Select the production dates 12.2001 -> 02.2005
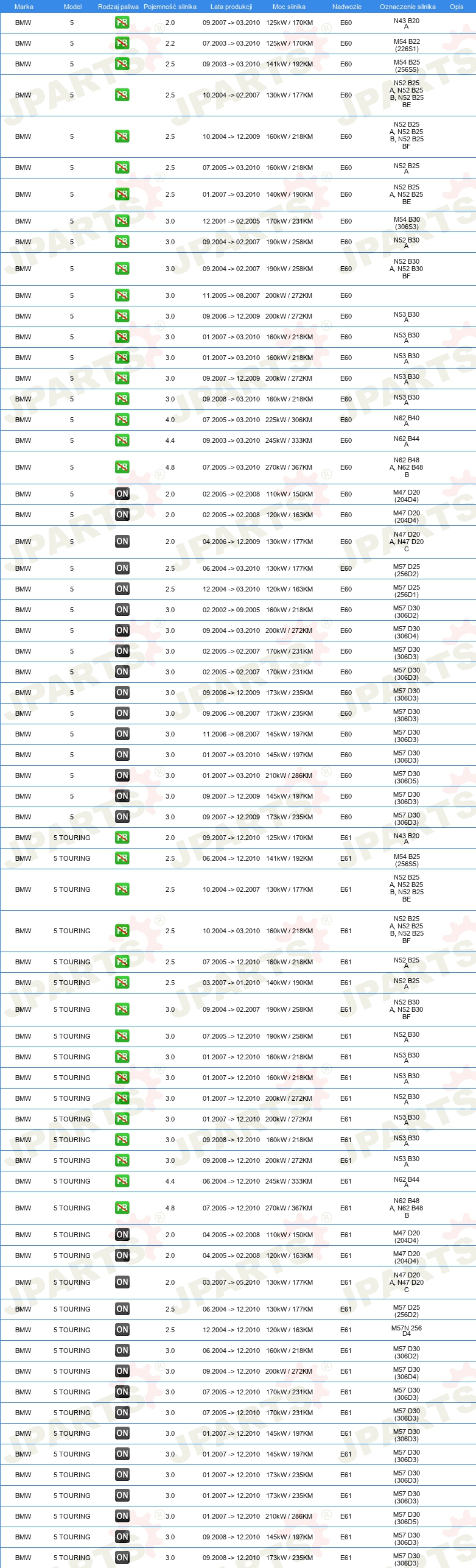The height and width of the screenshot is (1568, 476). coord(231,221)
